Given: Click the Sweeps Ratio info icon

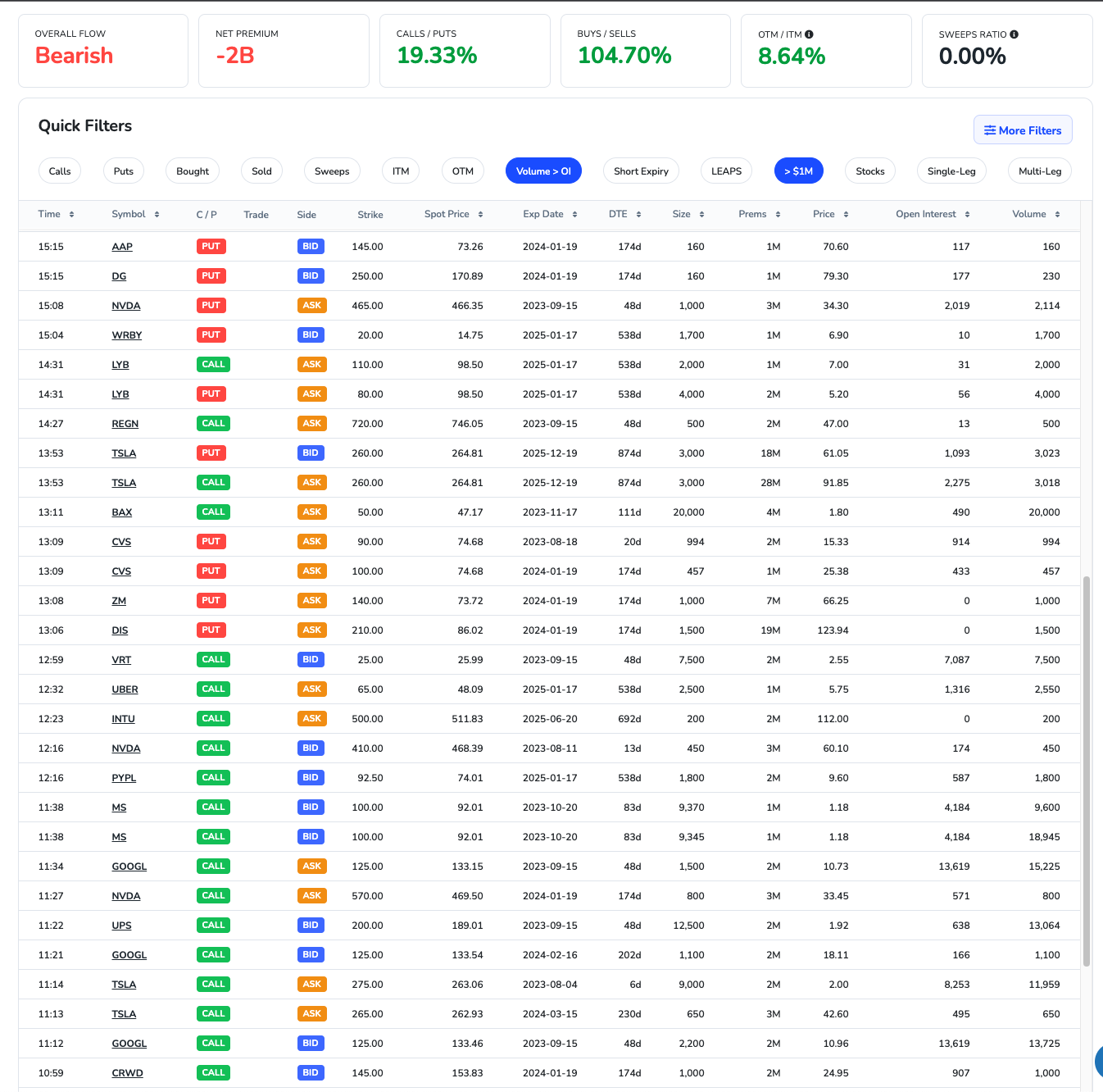Looking at the screenshot, I should (1014, 34).
